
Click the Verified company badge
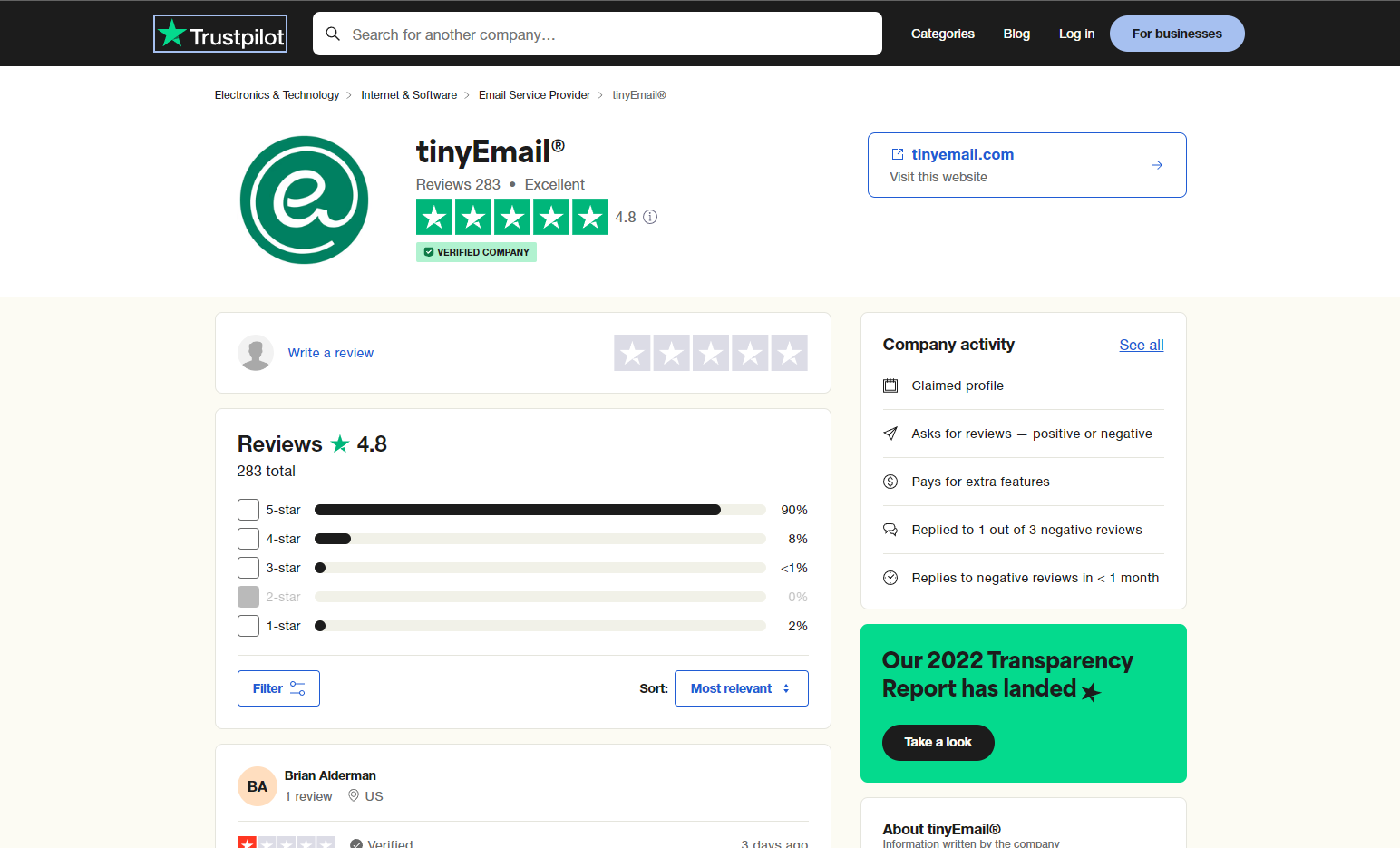coord(476,252)
